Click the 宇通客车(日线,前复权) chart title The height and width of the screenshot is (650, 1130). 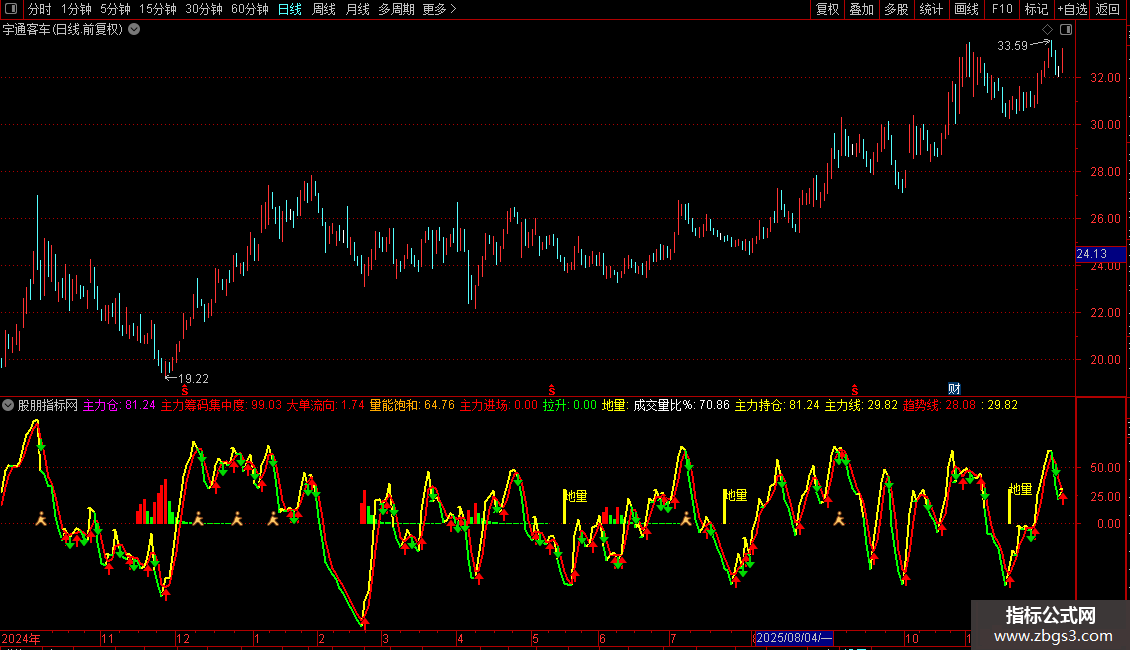63,30
